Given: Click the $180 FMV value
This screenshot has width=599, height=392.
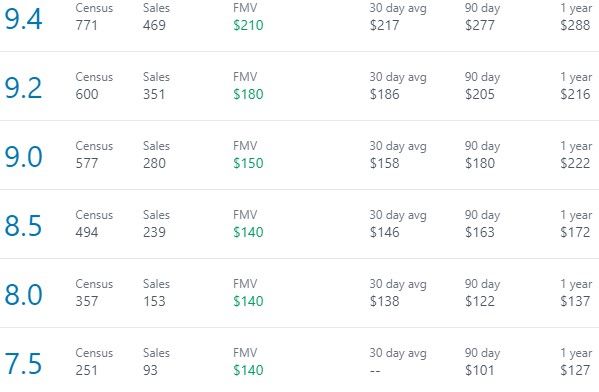Looking at the screenshot, I should (x=248, y=94).
